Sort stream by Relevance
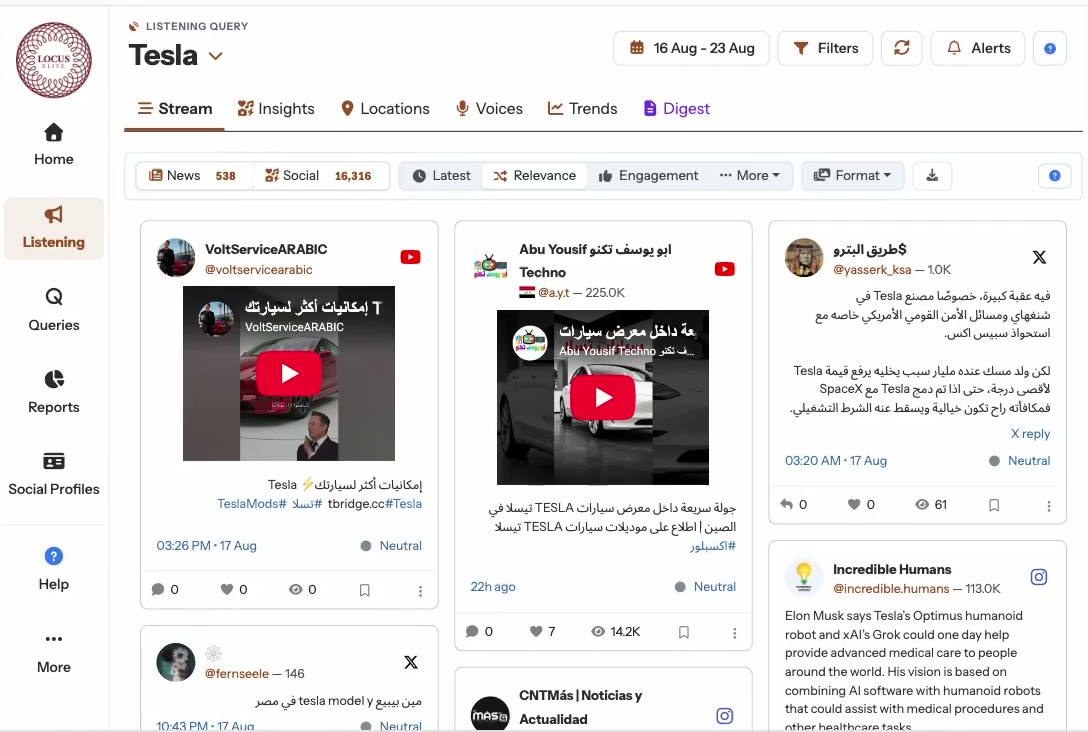This screenshot has height=732, width=1088. click(x=534, y=176)
